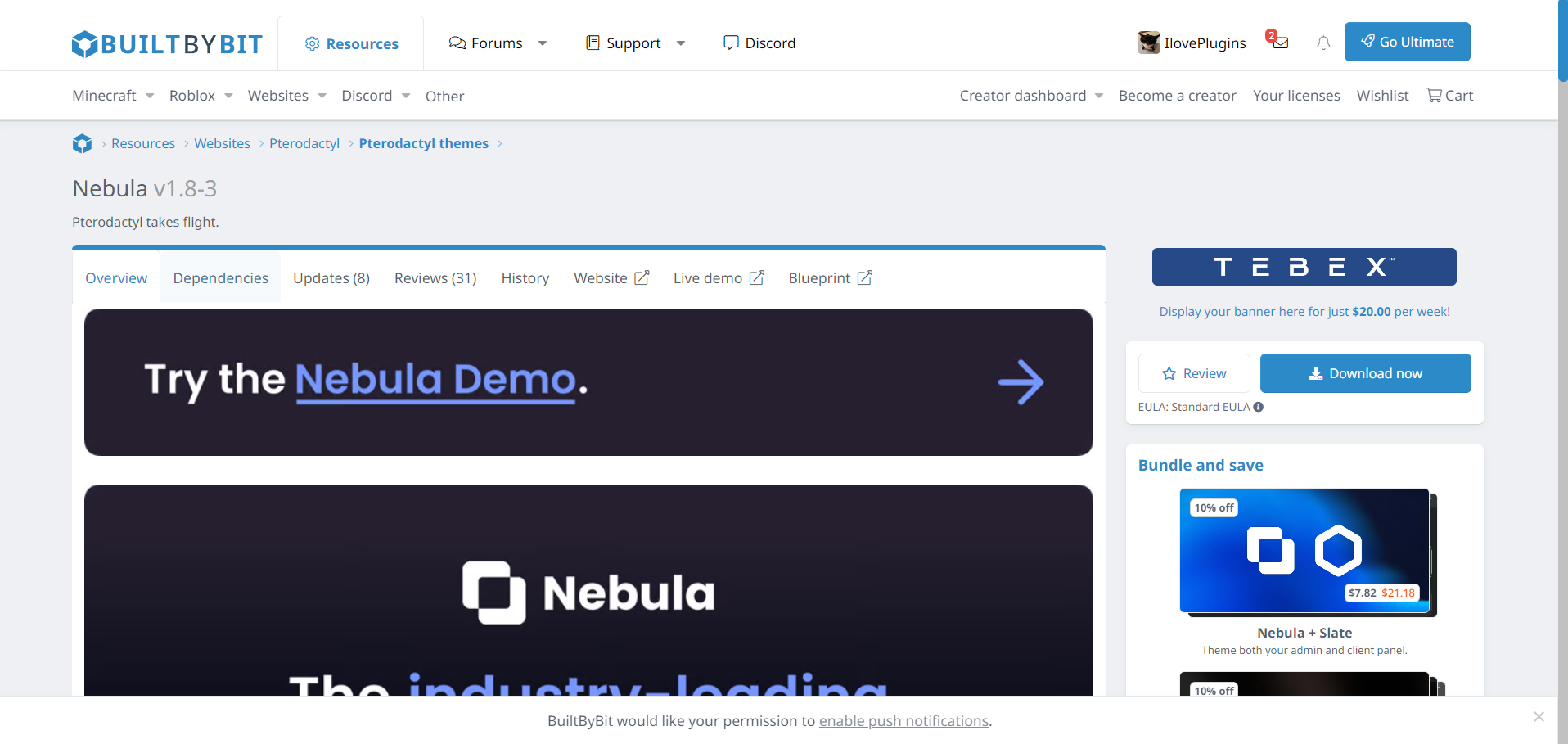Open the Cart
Viewport: 1568px width, 744px height.
click(x=1449, y=96)
